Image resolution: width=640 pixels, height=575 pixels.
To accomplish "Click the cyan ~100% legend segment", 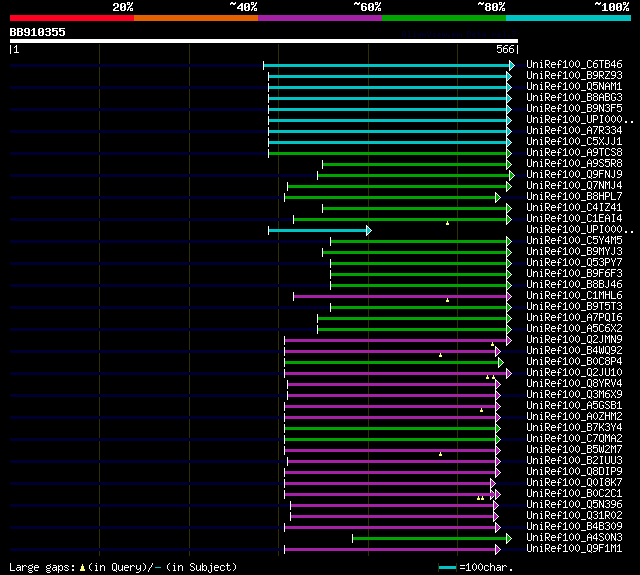I will [568, 18].
